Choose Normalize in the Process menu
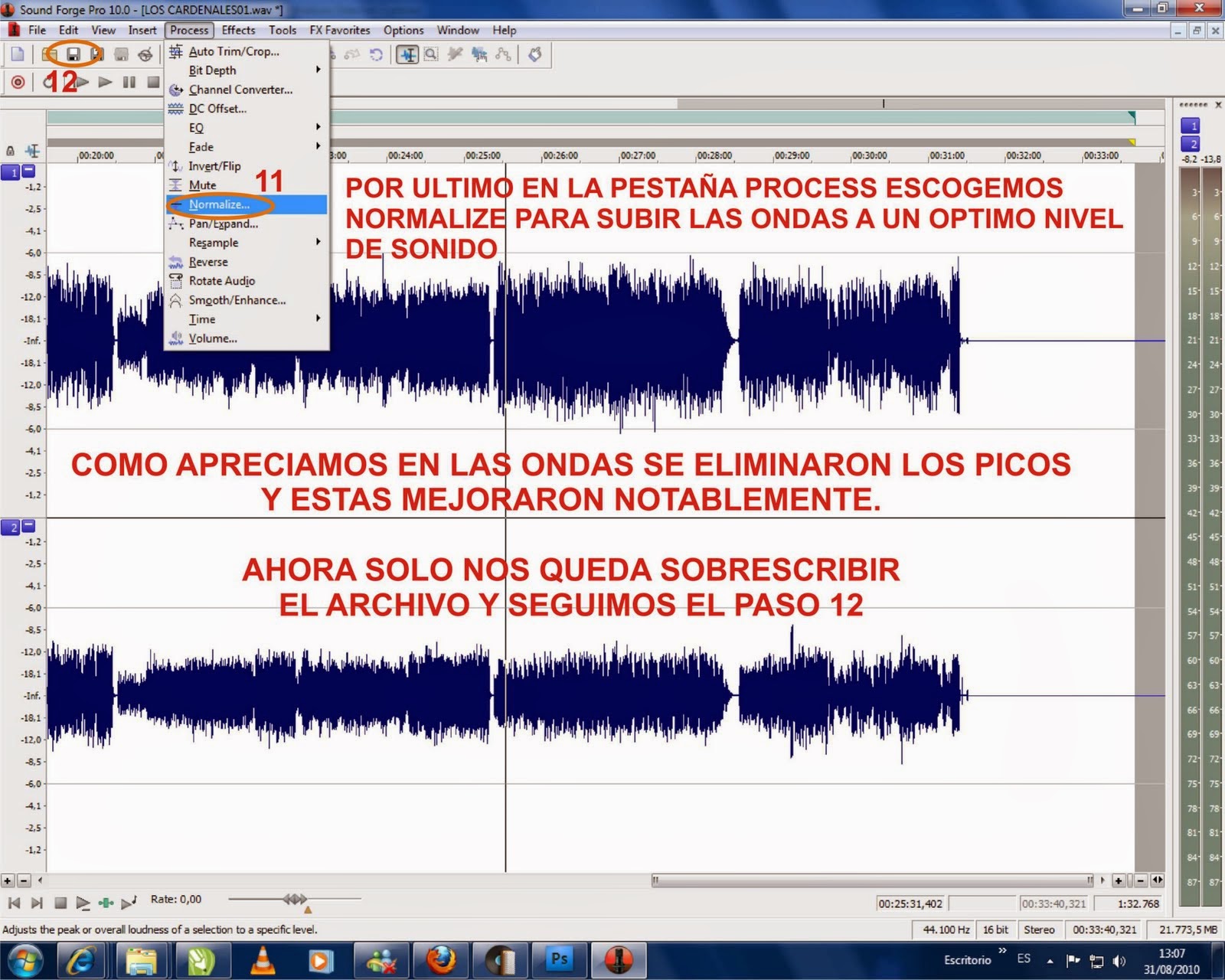The height and width of the screenshot is (980, 1225). 247,204
